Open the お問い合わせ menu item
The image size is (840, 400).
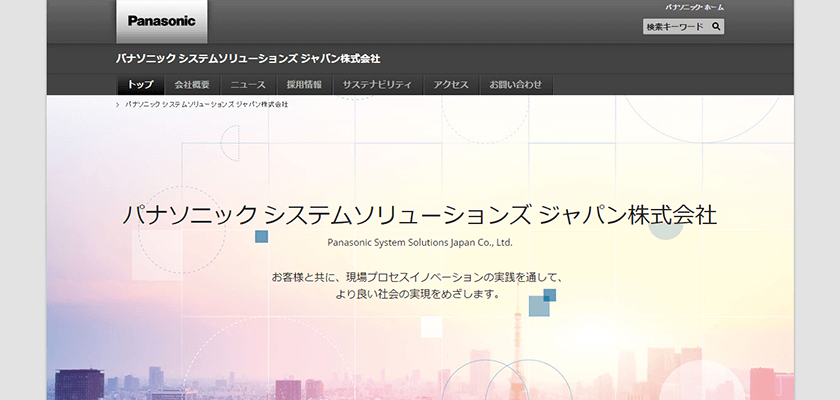[515, 85]
